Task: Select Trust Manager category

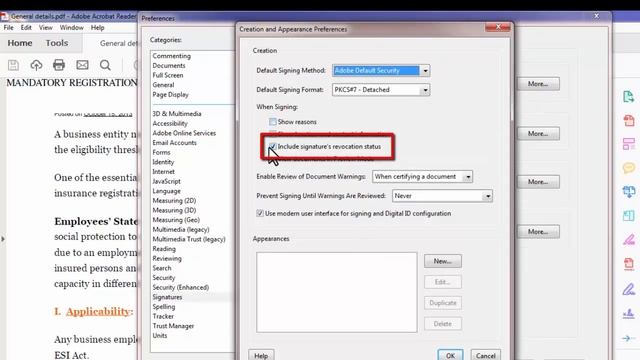Action: (x=173, y=326)
